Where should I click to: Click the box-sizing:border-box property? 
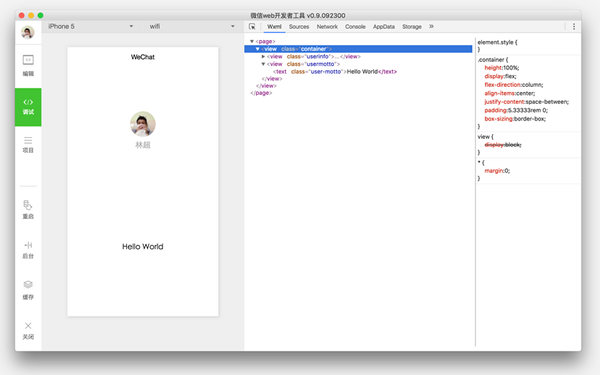(x=515, y=119)
